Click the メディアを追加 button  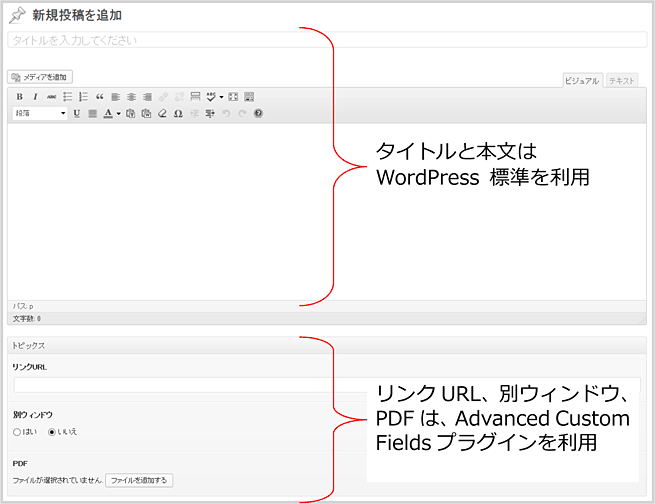pyautogui.click(x=40, y=77)
